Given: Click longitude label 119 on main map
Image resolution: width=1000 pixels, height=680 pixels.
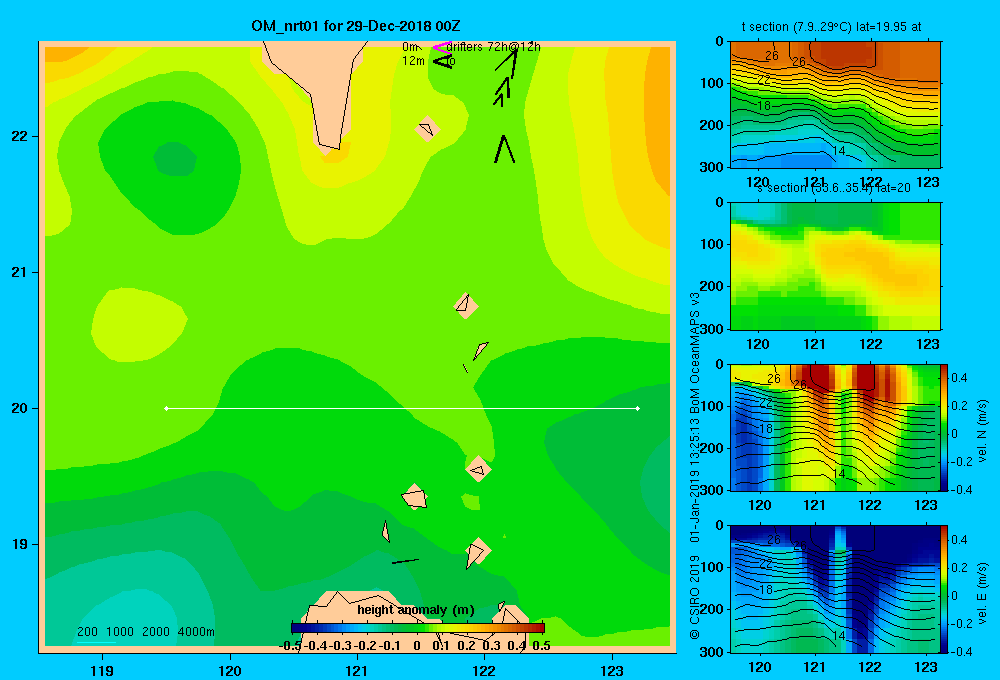Looking at the screenshot, I should coord(102,670).
